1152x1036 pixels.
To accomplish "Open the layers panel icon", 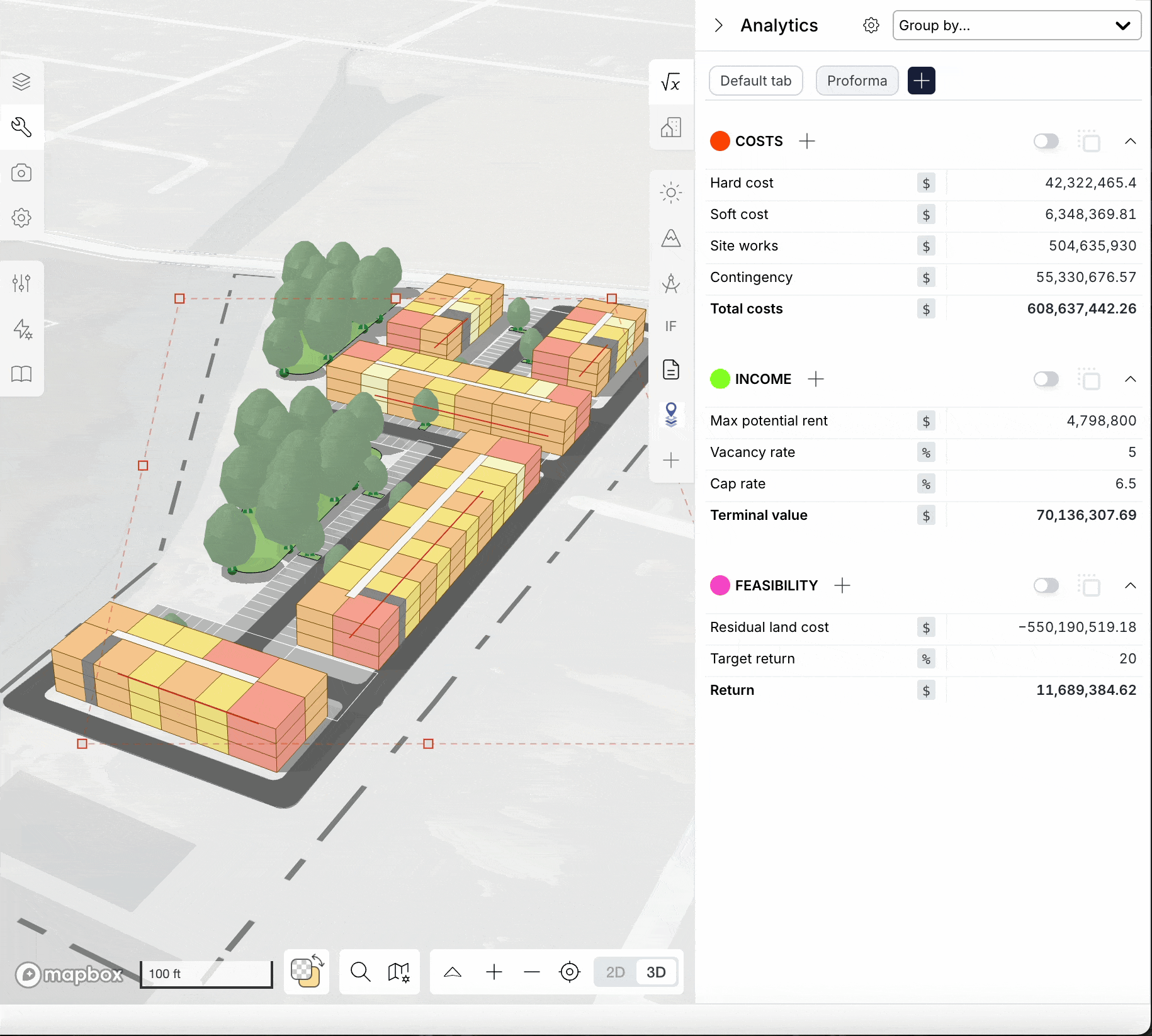I will [x=21, y=82].
